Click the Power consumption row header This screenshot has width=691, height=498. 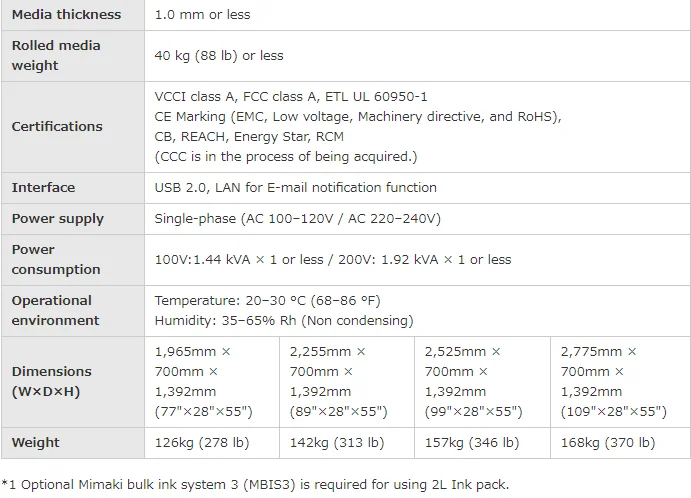coord(56,260)
